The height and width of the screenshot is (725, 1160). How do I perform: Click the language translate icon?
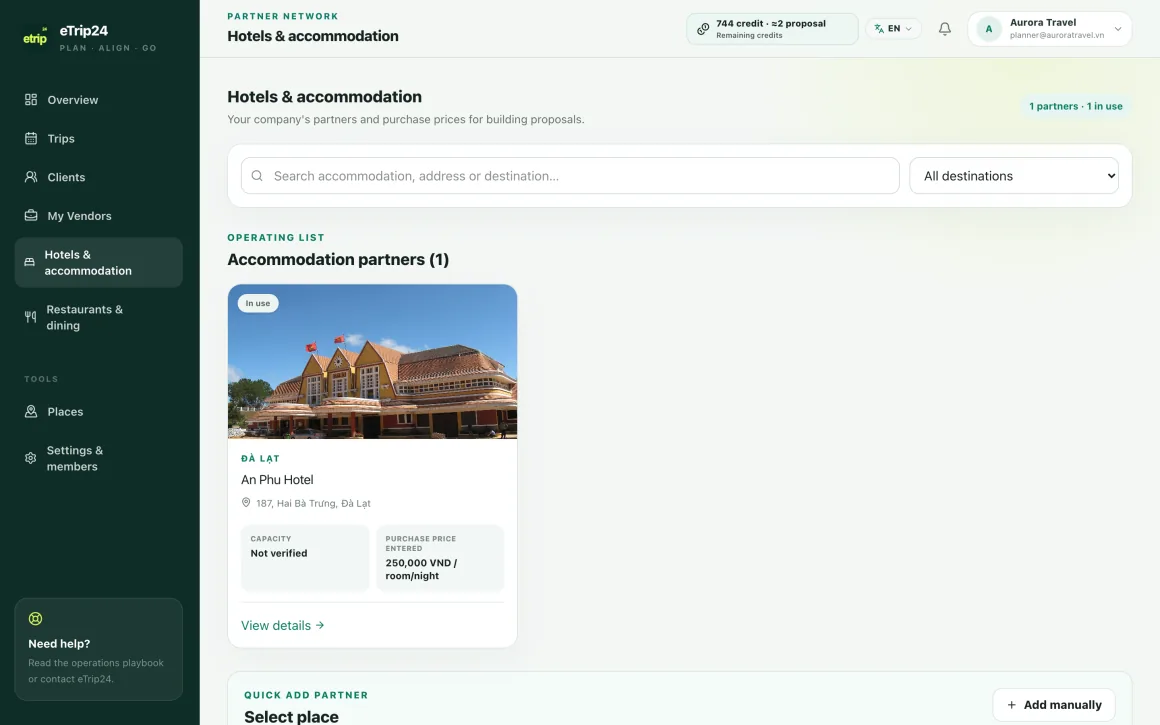tap(879, 29)
